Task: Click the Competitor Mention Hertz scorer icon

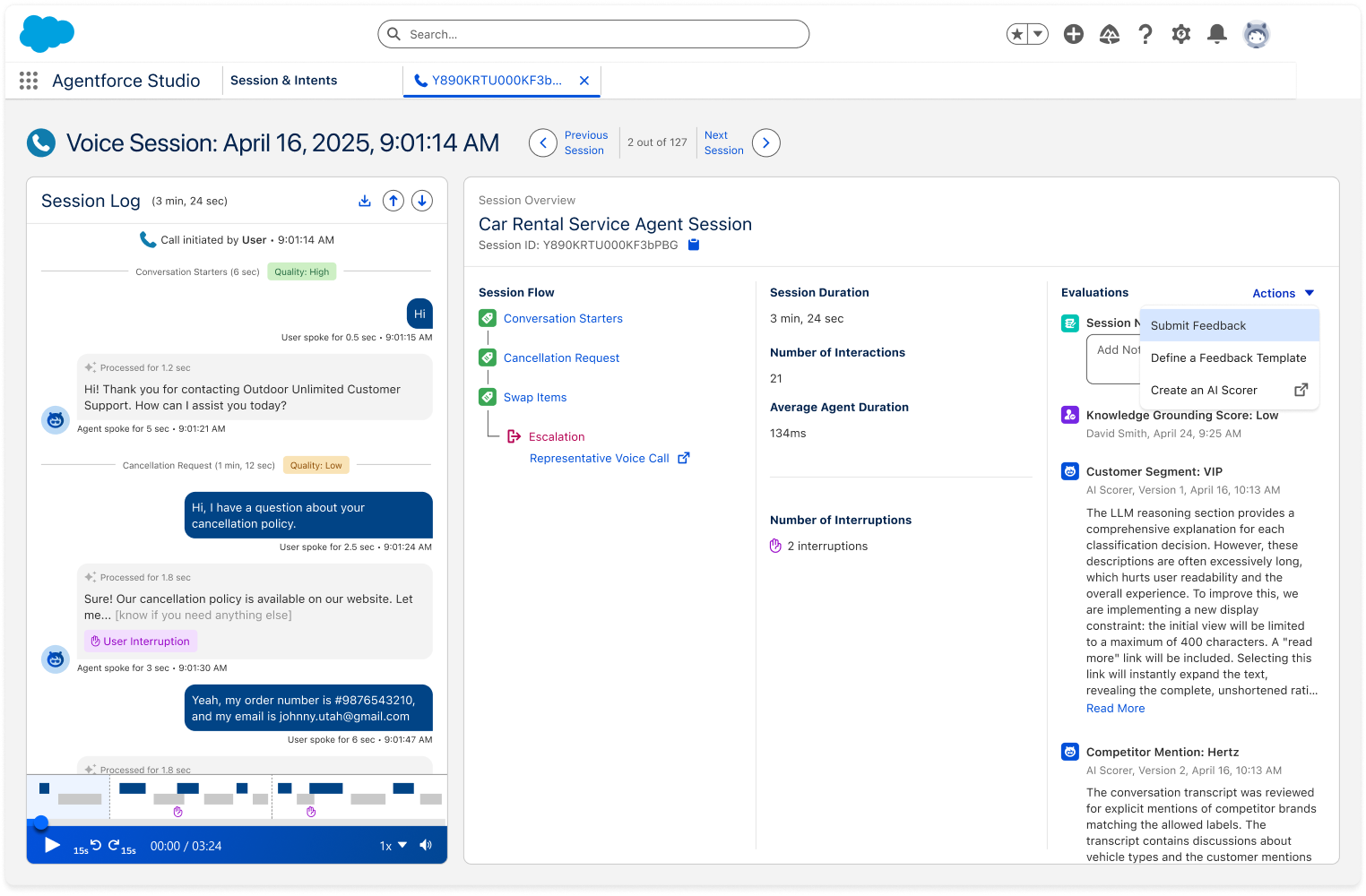Action: [x=1070, y=752]
